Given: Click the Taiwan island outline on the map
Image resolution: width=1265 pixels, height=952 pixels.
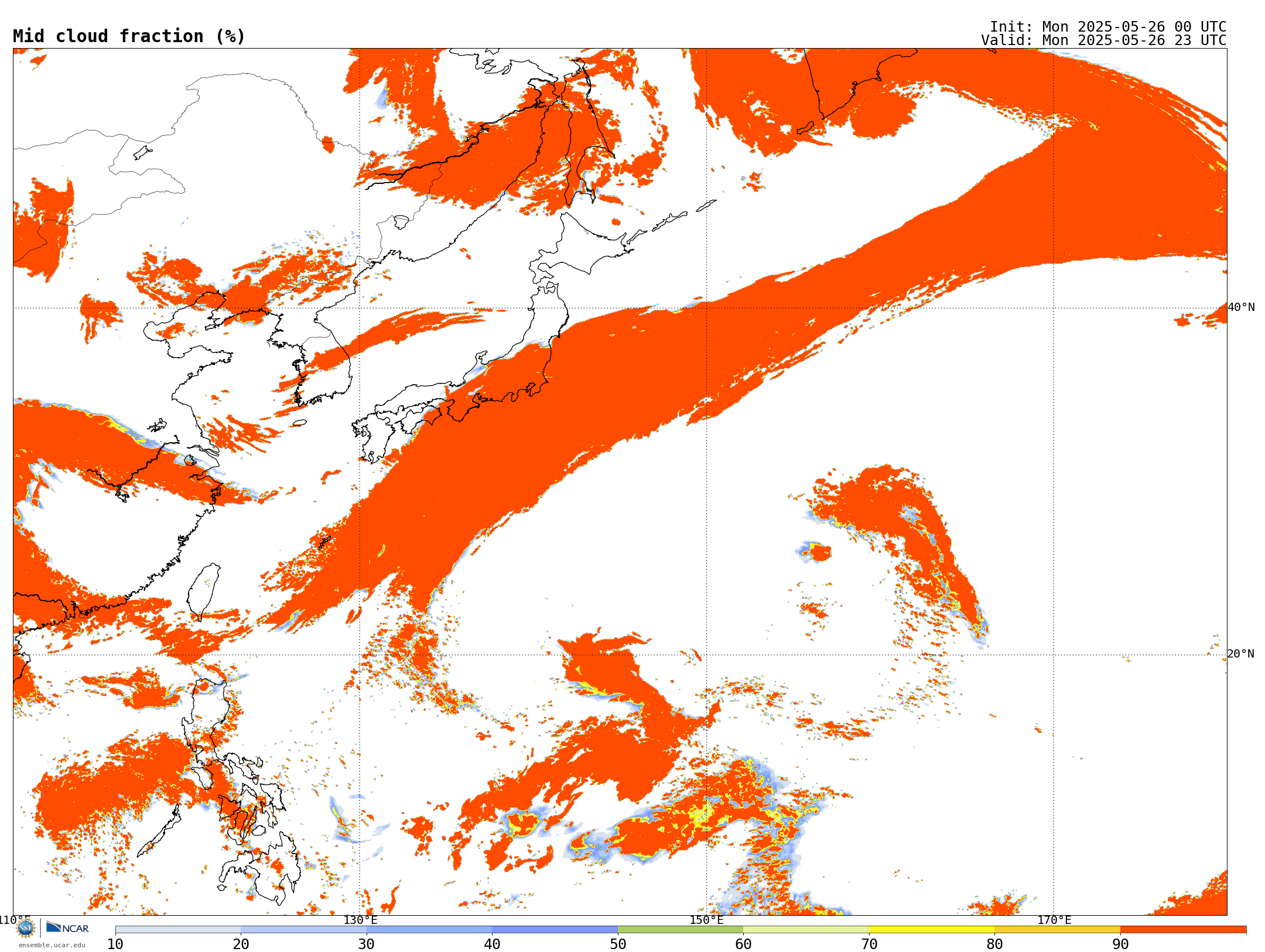Looking at the screenshot, I should pos(204,591).
